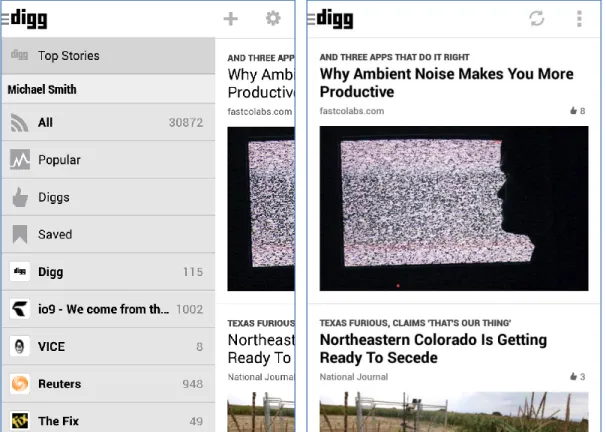Open the Reuters feed

pyautogui.click(x=108, y=383)
